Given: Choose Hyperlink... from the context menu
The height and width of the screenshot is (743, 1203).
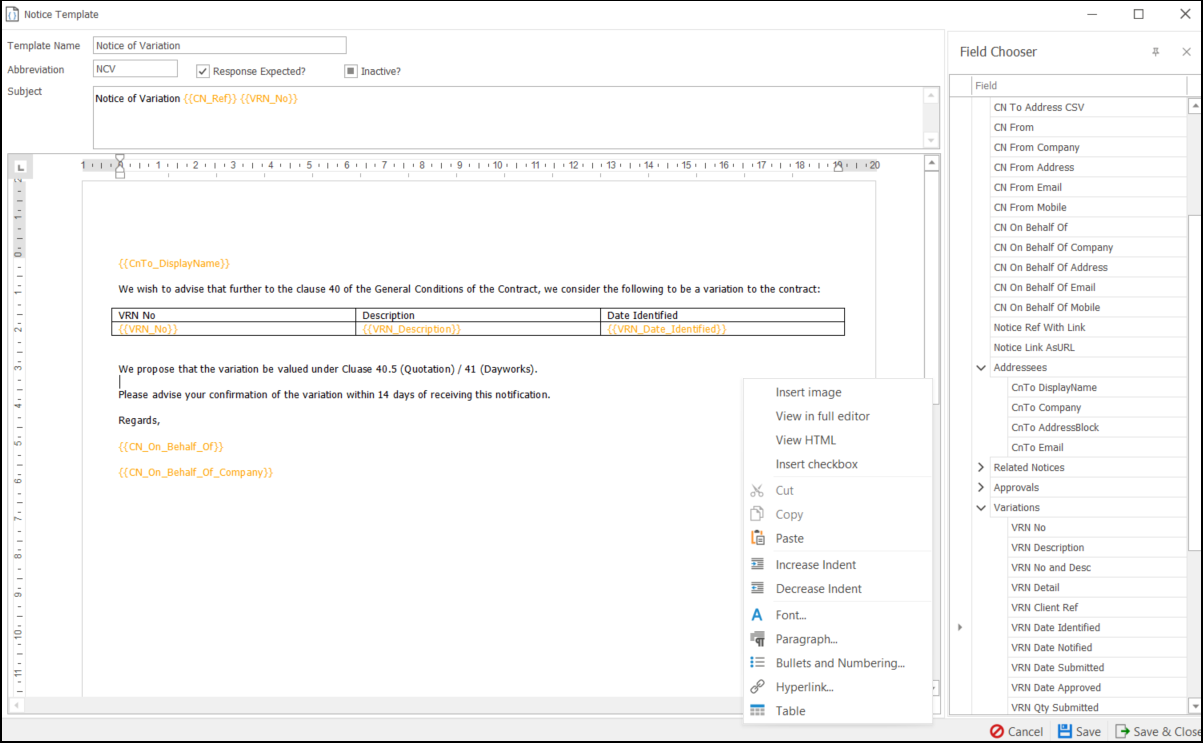Looking at the screenshot, I should [804, 687].
